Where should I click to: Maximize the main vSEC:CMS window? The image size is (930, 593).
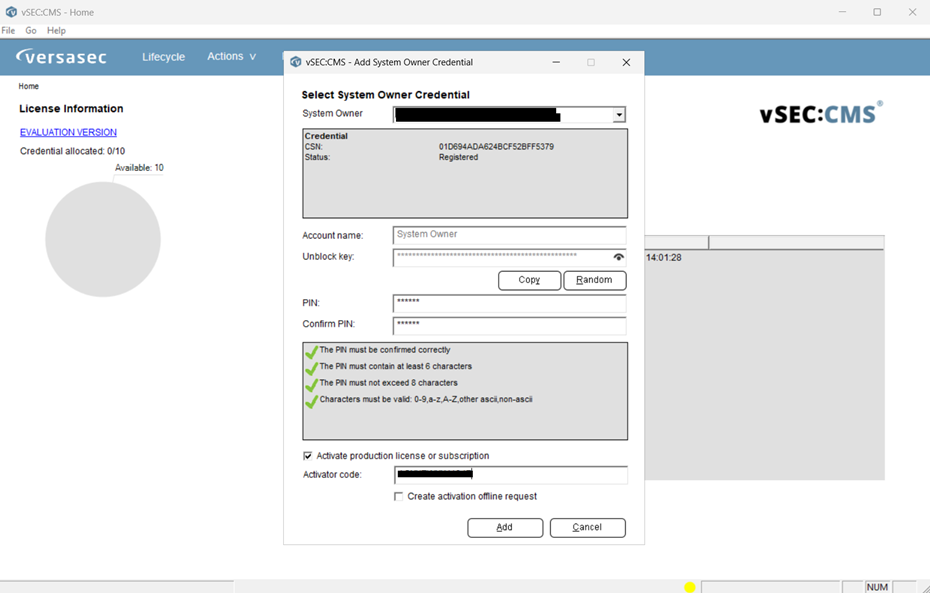[x=877, y=12]
